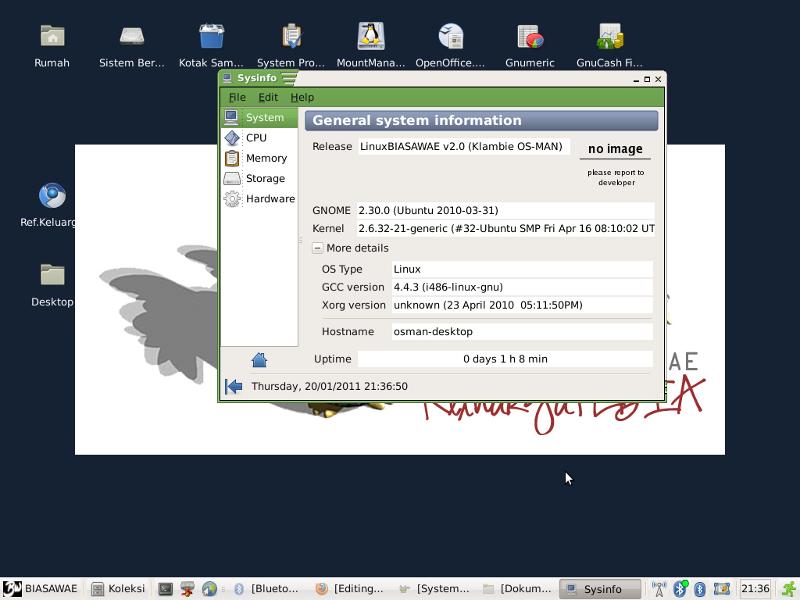Open the File menu
Image resolution: width=800 pixels, height=600 pixels.
click(237, 97)
